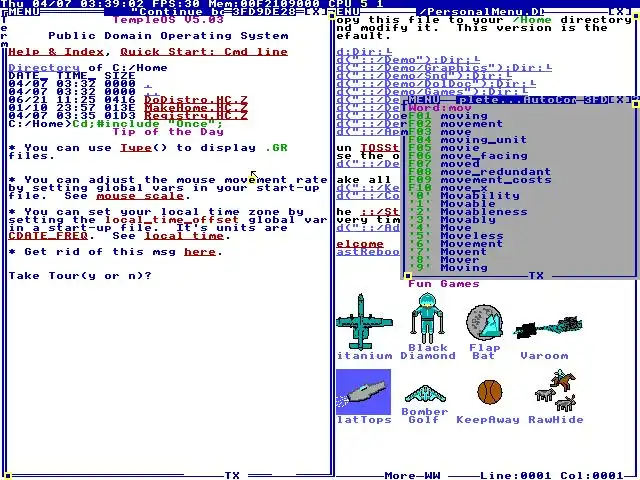Open Quick Start: Cmd line link
The image size is (640, 480).
point(204,52)
